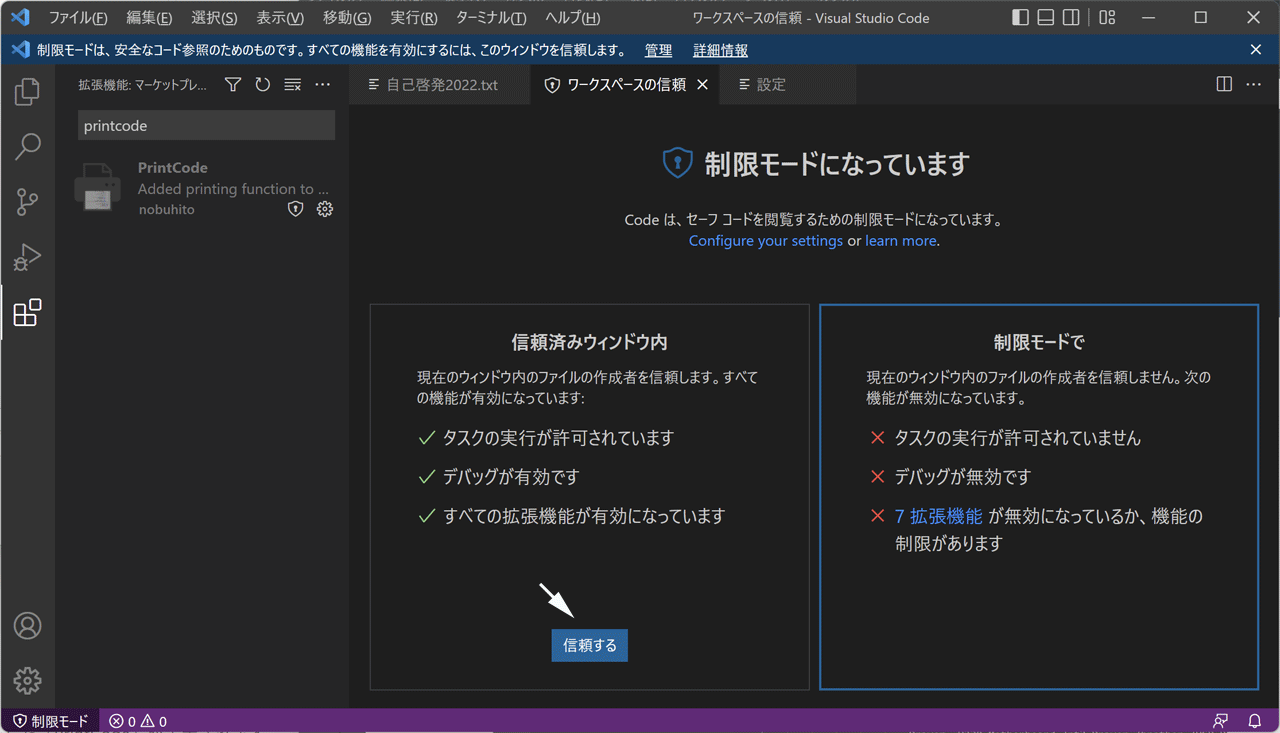Viewport: 1280px width, 733px height.
Task: Open the ターミナル(T) menu
Action: pyautogui.click(x=491, y=18)
